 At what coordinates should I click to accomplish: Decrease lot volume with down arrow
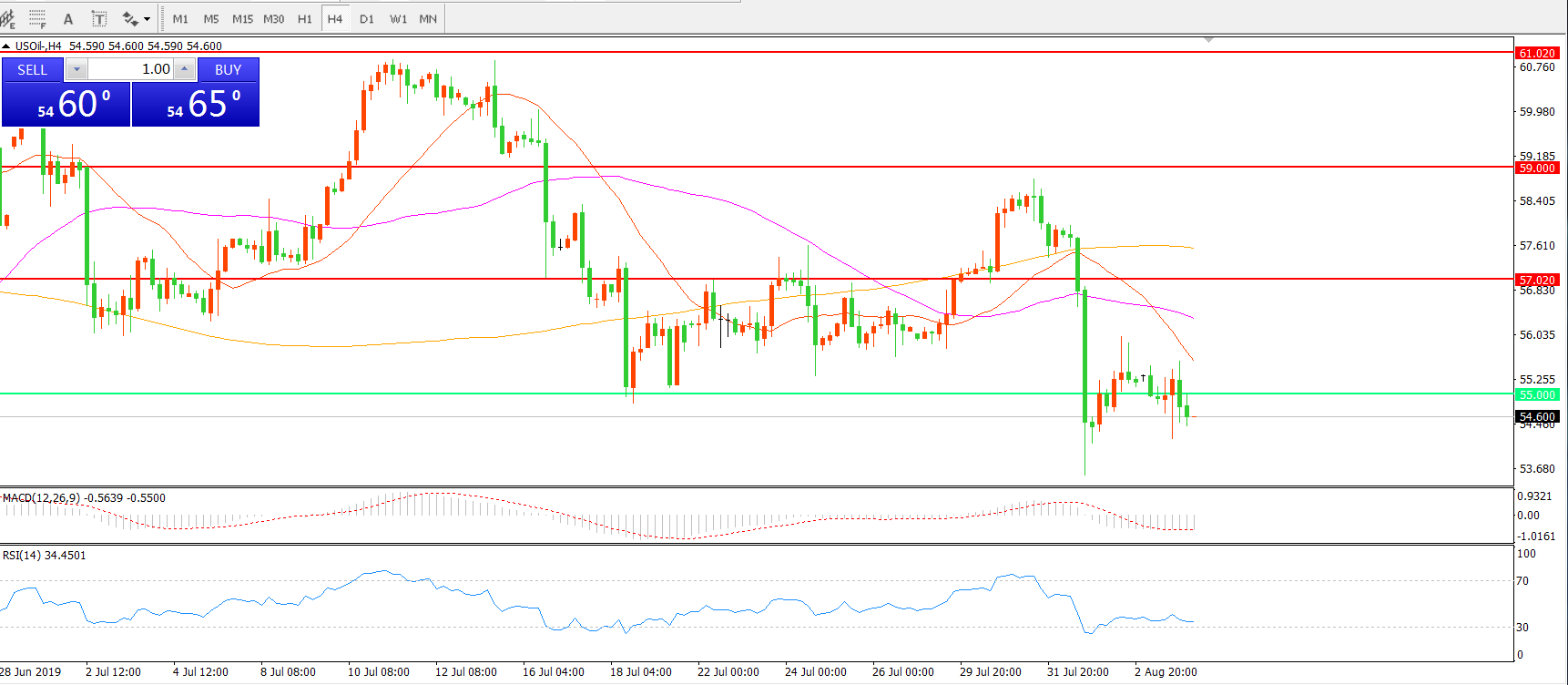[76, 69]
